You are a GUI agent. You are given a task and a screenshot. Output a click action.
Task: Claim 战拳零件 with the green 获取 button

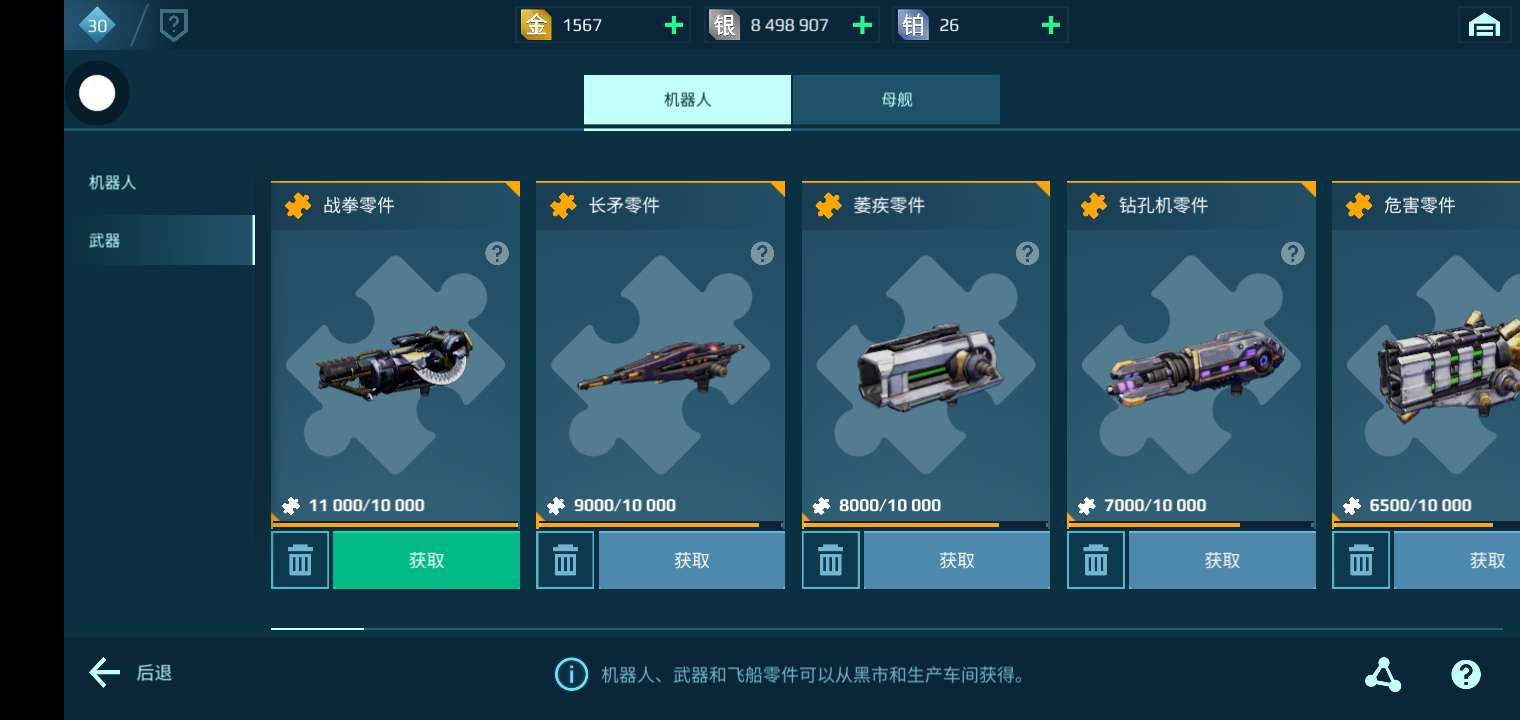click(x=426, y=560)
